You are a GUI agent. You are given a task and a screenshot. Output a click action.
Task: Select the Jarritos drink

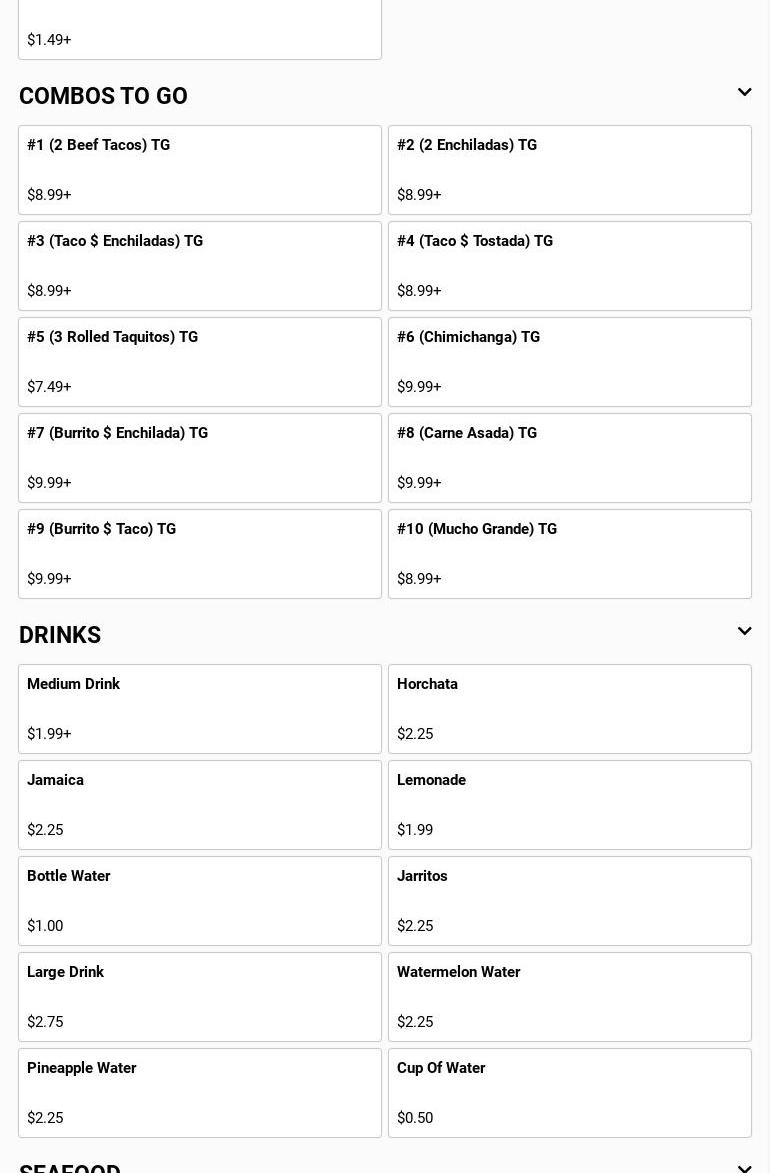[x=570, y=901]
